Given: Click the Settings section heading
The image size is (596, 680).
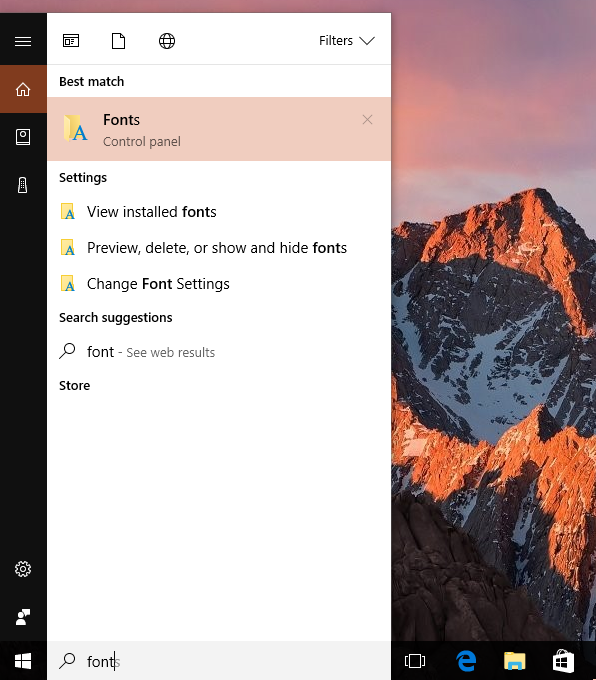Looking at the screenshot, I should [x=83, y=177].
